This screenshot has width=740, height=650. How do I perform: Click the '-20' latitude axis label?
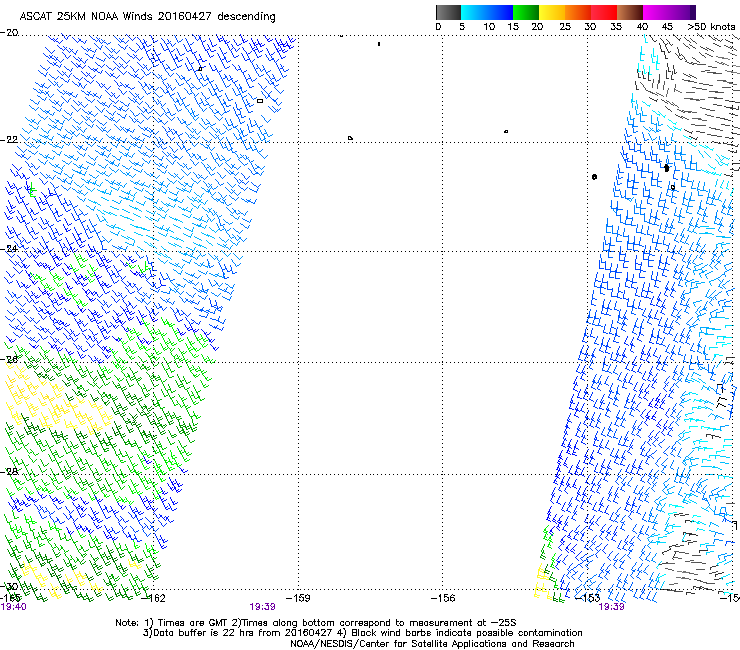click(9, 33)
